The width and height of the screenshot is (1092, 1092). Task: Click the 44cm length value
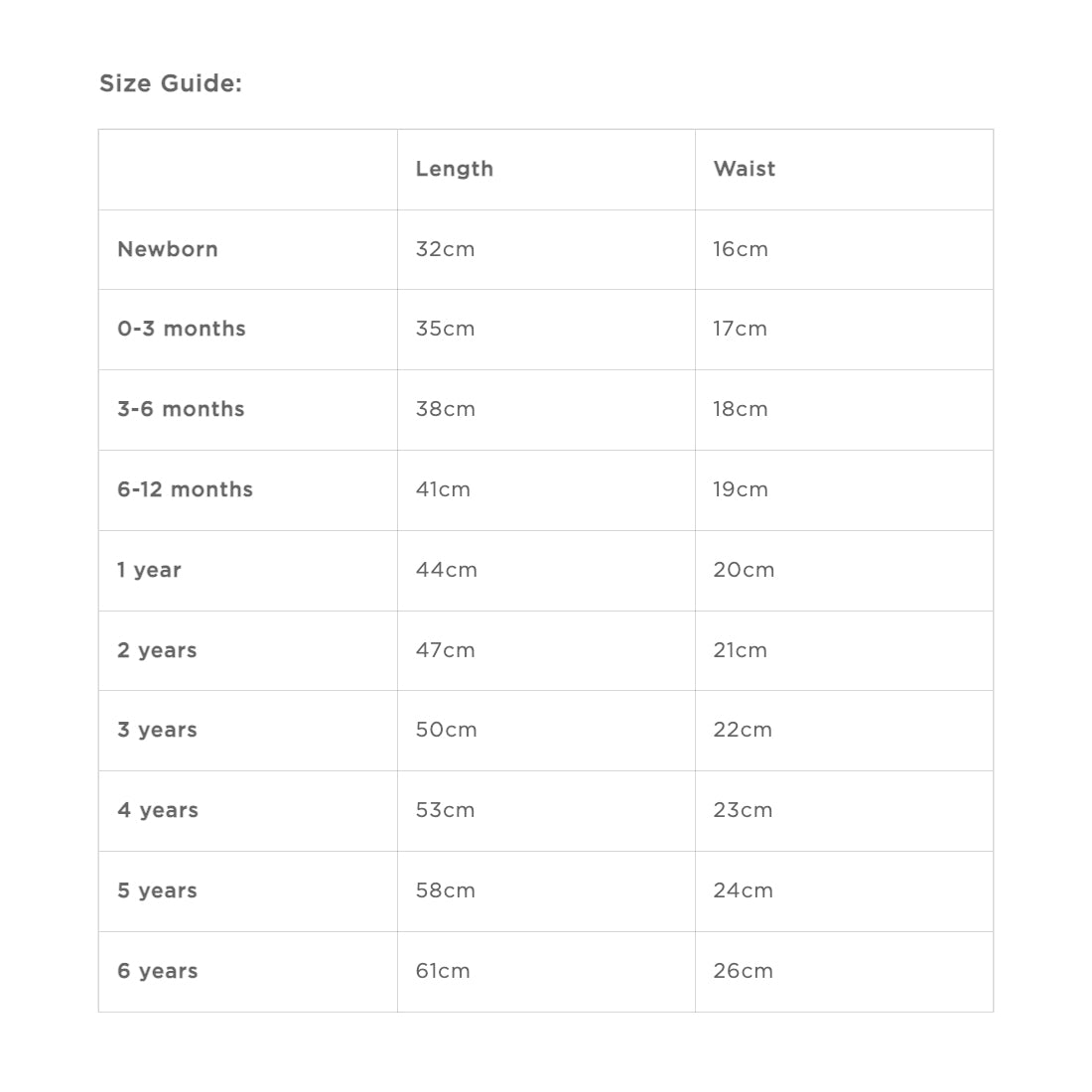447,571
